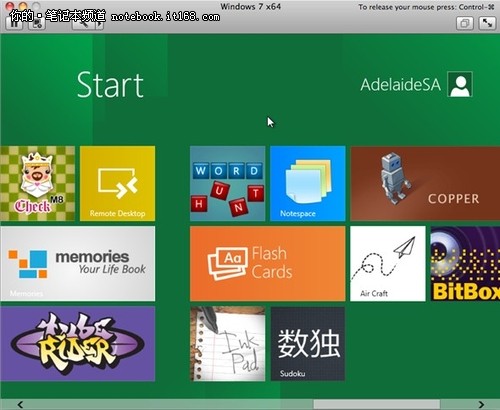Launch the Air Craft paper plane tile
Viewport: 500px width, 410px height.
click(x=388, y=264)
